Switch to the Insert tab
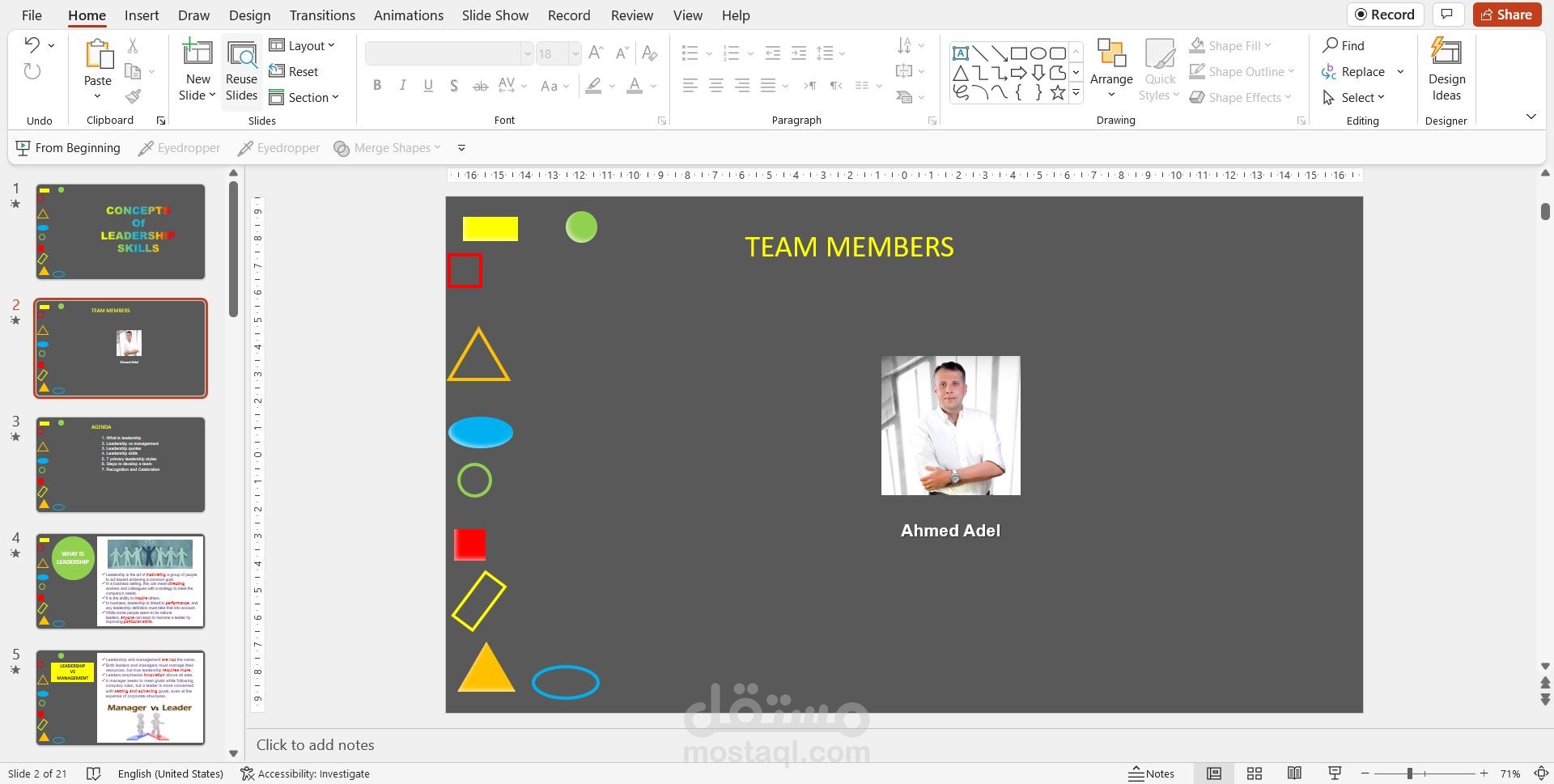The height and width of the screenshot is (784, 1554). [142, 15]
